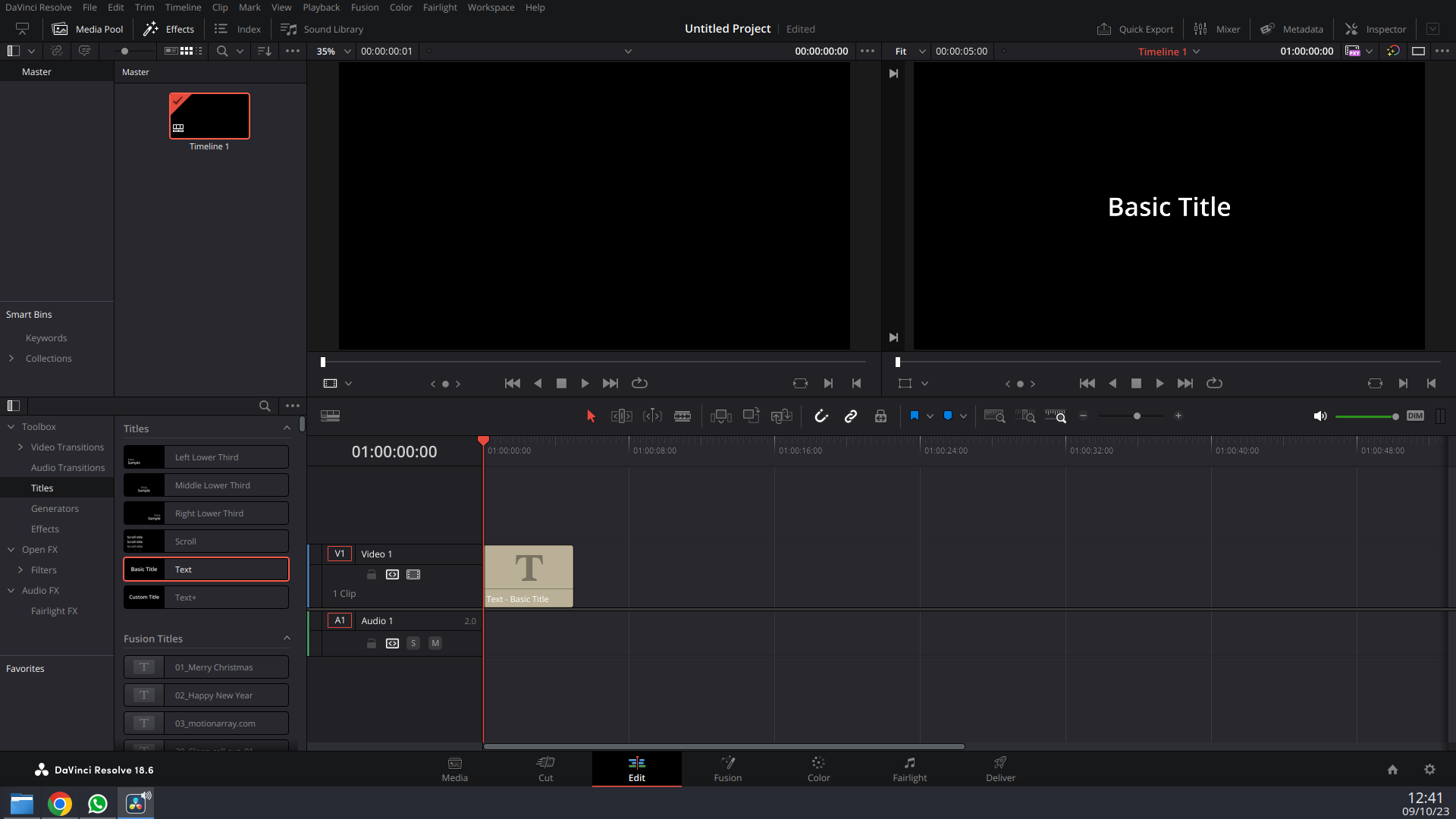1456x819 pixels.
Task: Open the Mixer panel
Action: coord(1216,29)
